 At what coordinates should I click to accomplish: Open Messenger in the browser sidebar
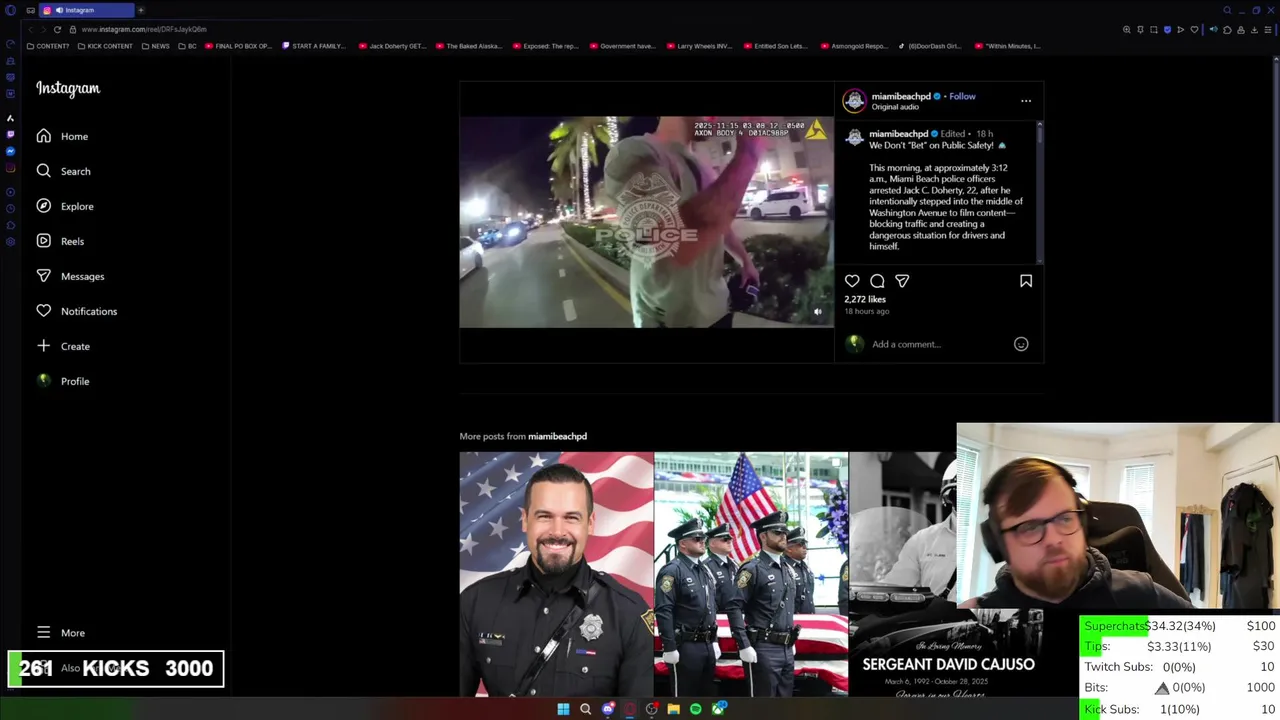(10, 151)
